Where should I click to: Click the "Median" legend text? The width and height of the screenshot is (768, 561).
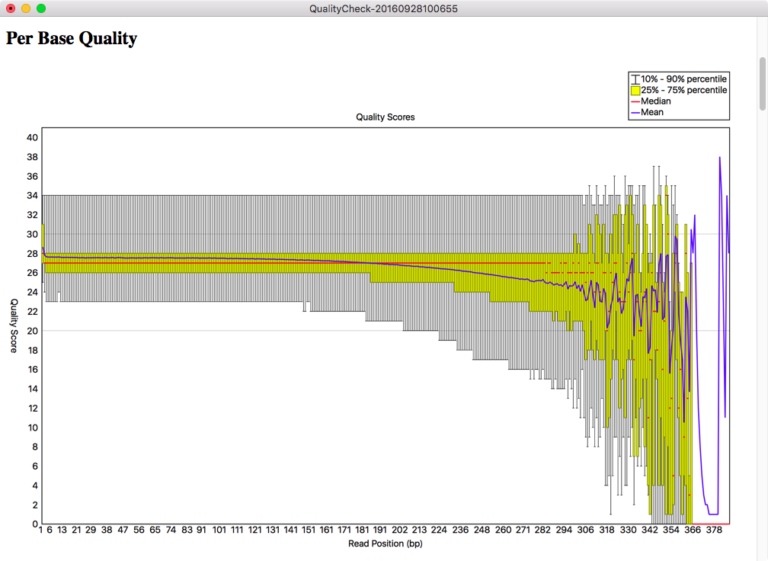point(656,101)
